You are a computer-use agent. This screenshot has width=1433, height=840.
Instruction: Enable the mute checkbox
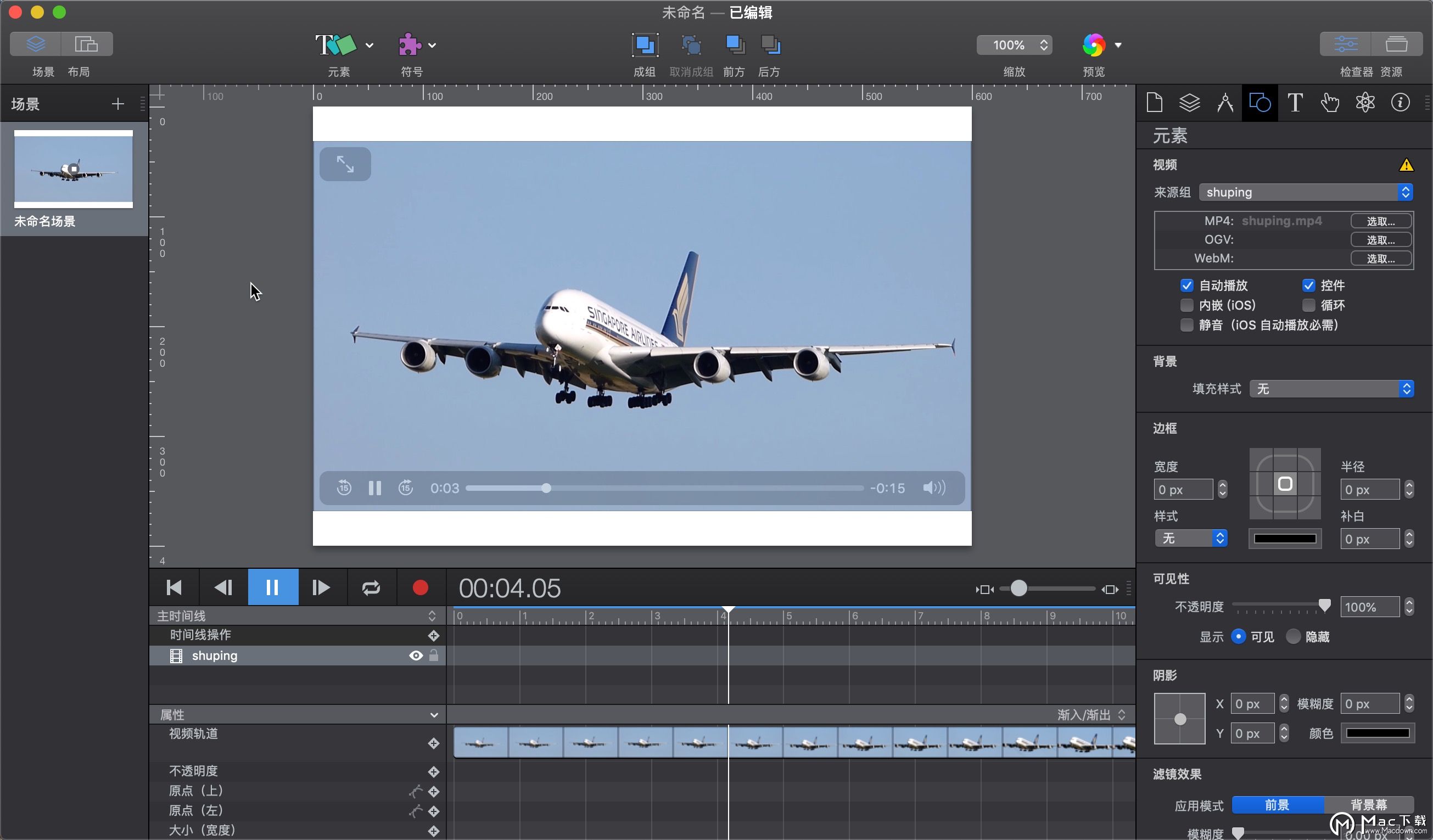tap(1187, 324)
